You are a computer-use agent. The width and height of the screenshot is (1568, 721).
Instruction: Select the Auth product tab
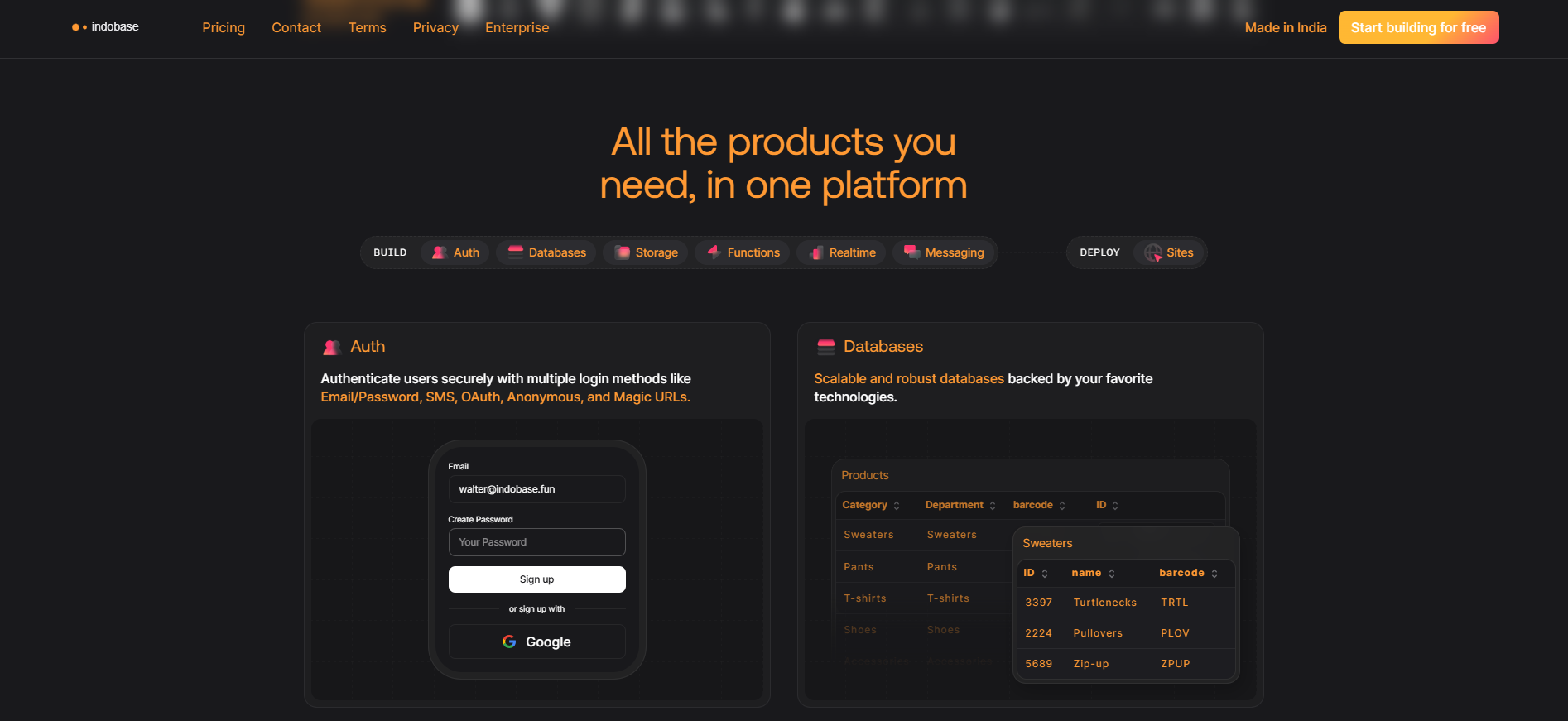point(455,252)
